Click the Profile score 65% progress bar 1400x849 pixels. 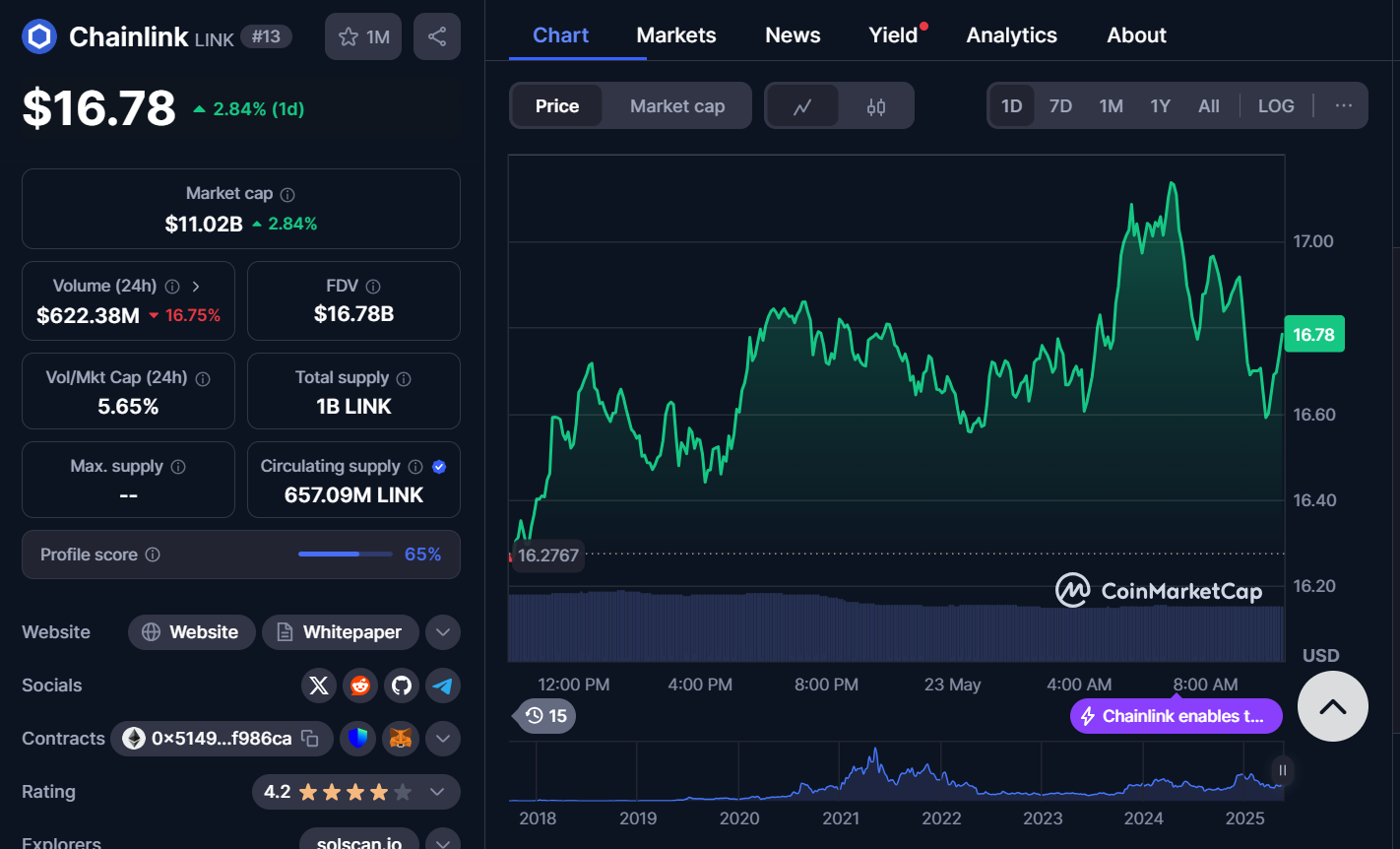coord(346,555)
